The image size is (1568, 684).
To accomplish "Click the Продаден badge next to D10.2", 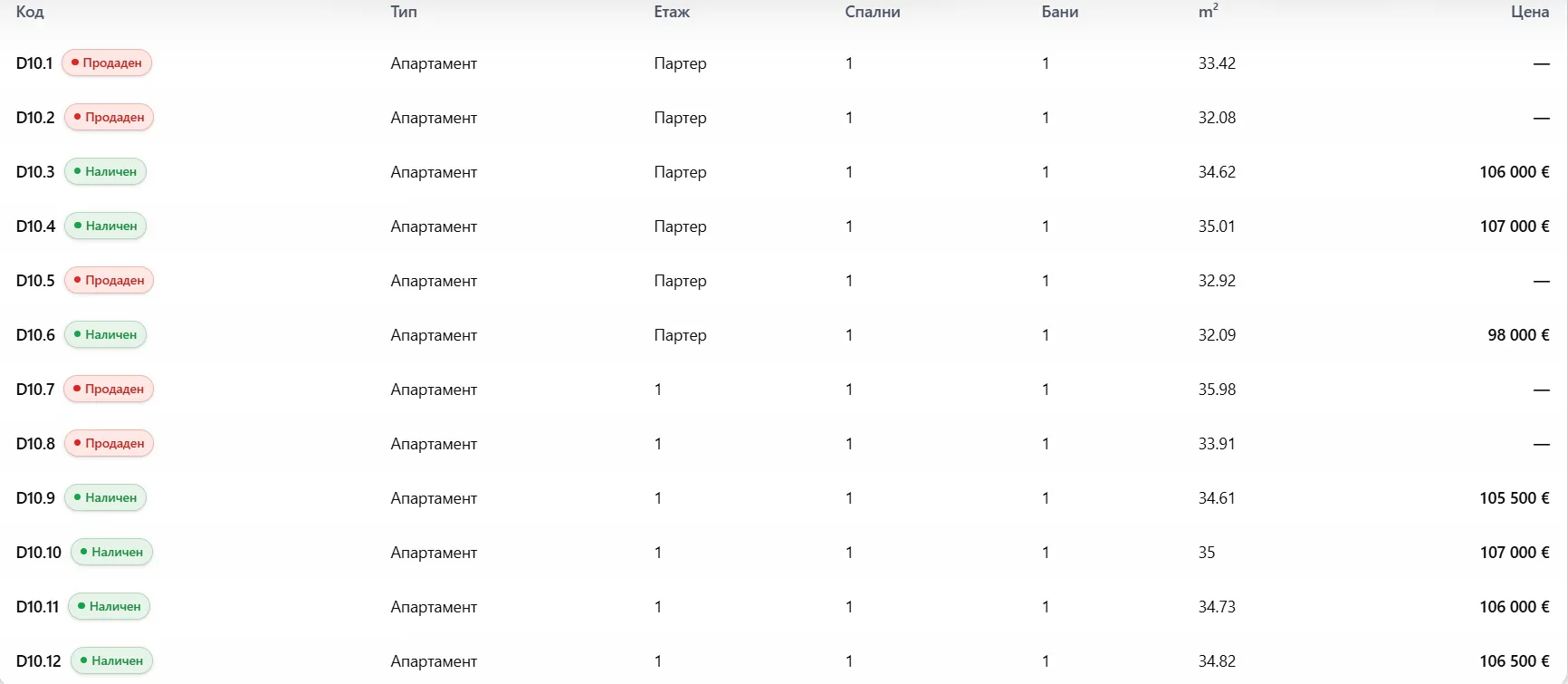I will click(109, 118).
